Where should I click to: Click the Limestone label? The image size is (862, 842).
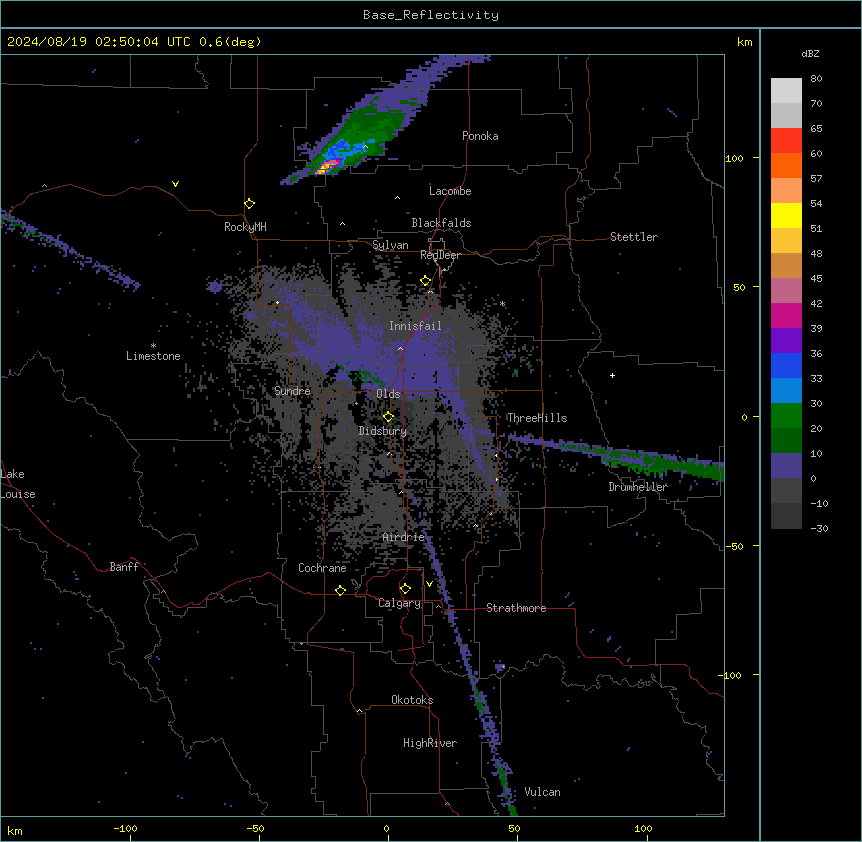pyautogui.click(x=153, y=356)
